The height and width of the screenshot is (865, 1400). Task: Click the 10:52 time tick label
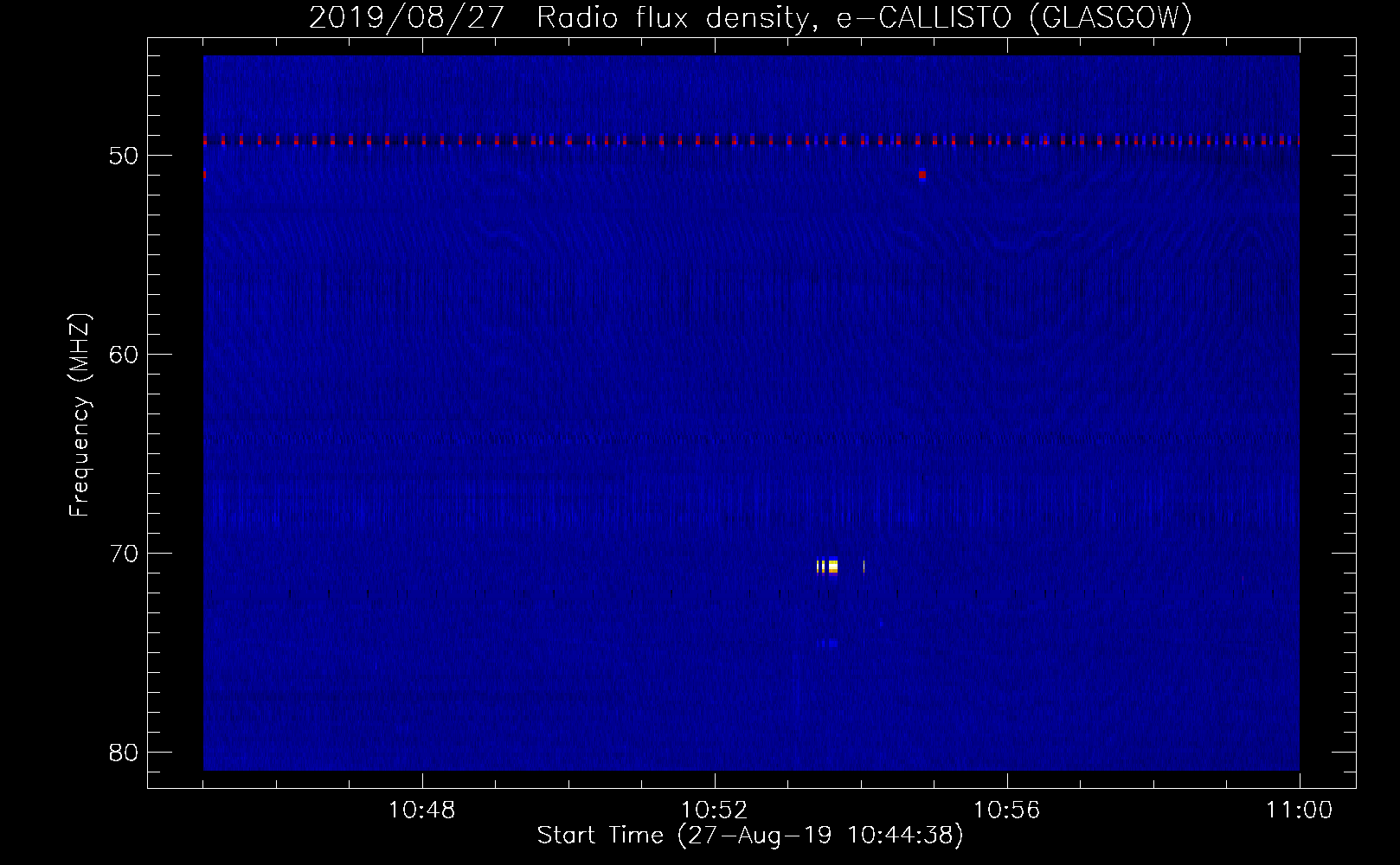coord(715,811)
